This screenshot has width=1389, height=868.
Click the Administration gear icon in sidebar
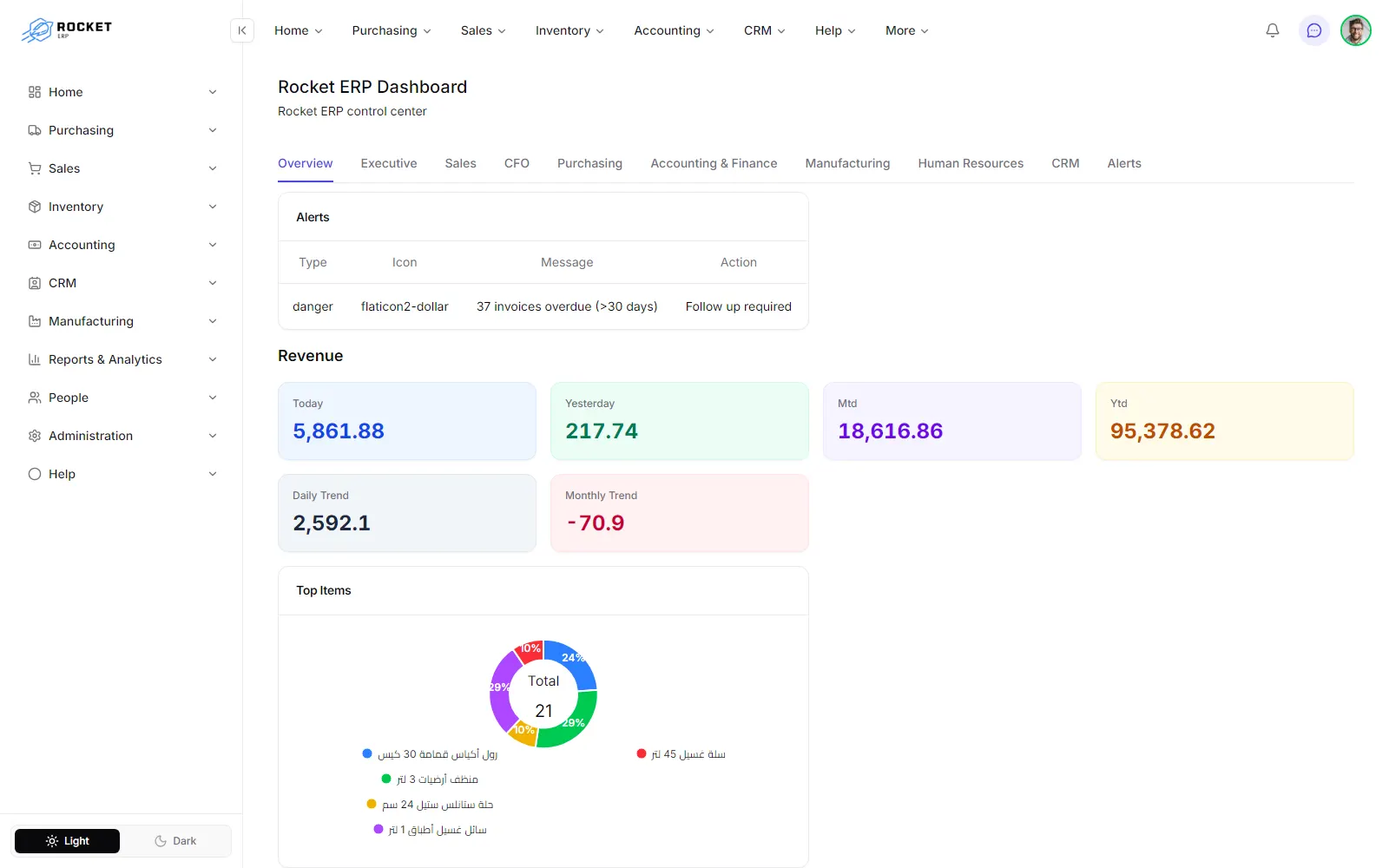point(35,436)
